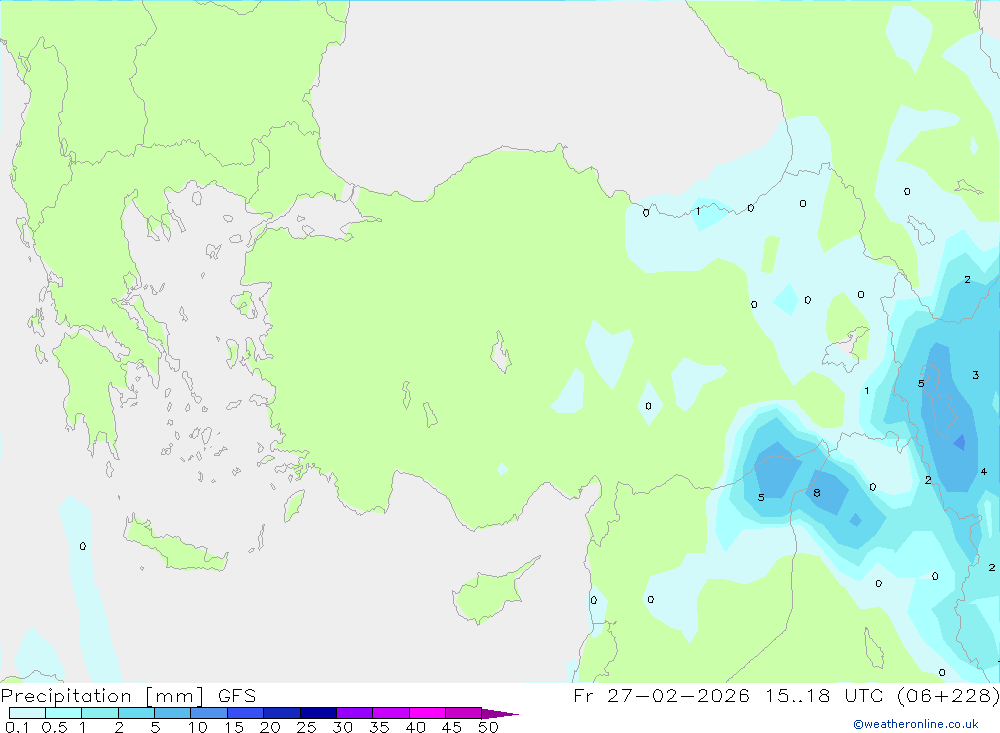Select the 10–15 mm blue legend swatch
Viewport: 1000px width, 733px height.
coord(209,713)
